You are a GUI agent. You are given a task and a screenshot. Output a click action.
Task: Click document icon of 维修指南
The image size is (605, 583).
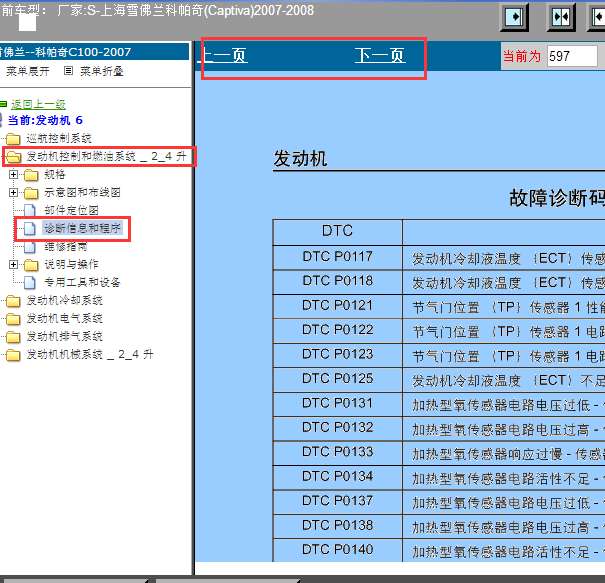point(30,247)
